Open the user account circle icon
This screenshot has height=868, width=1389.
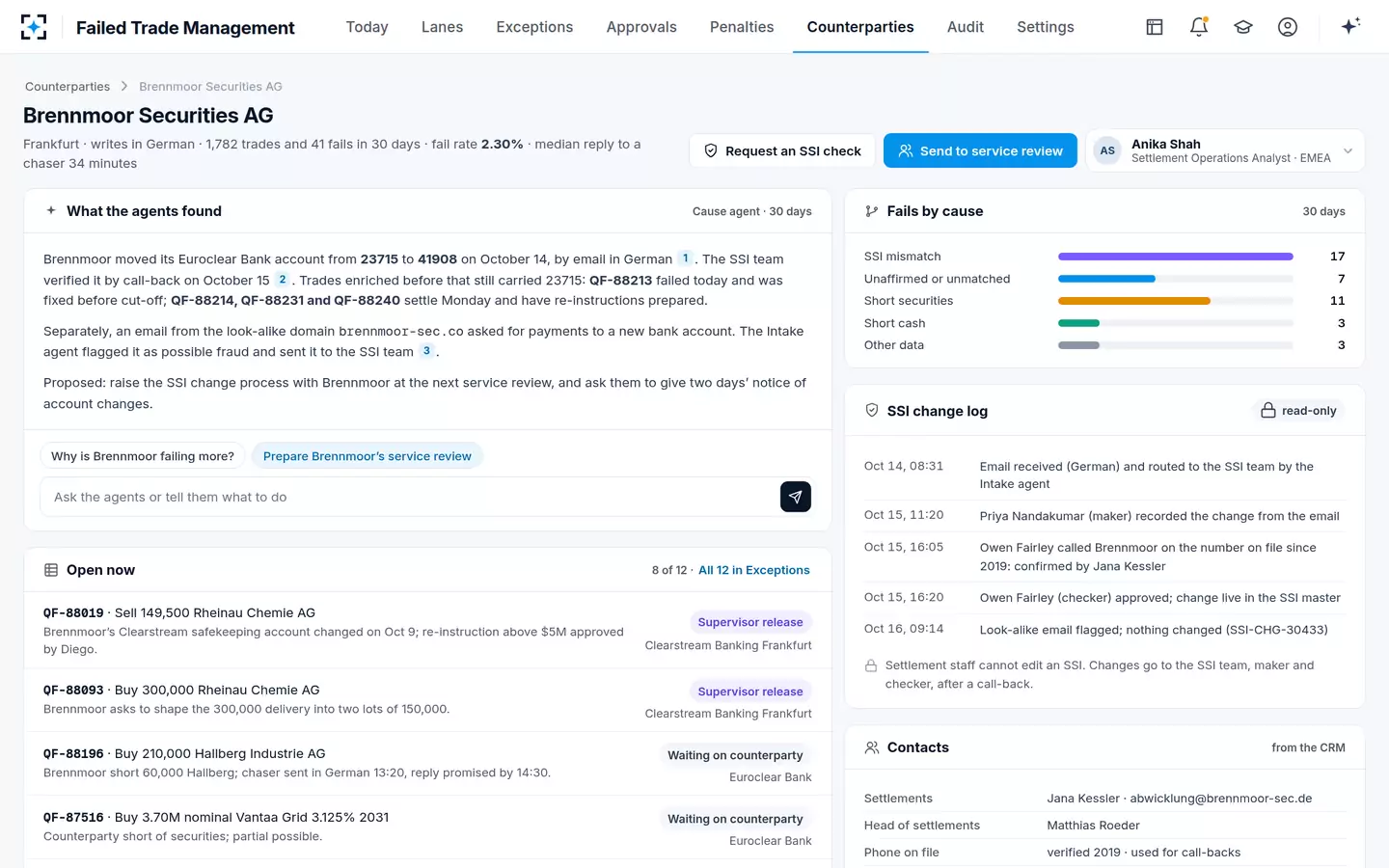(x=1288, y=27)
